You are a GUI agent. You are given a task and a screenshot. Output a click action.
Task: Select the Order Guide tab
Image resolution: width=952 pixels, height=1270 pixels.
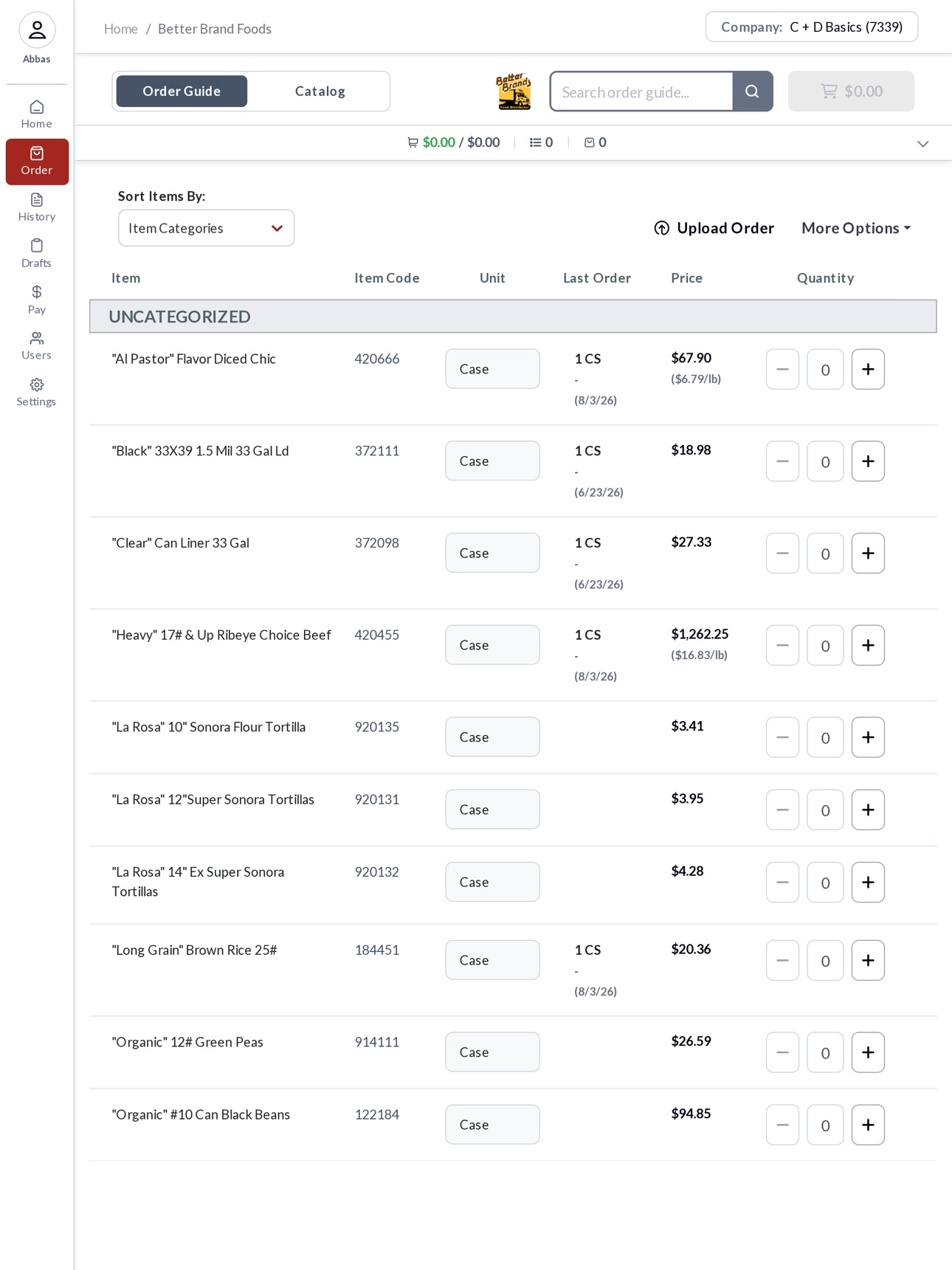[182, 92]
